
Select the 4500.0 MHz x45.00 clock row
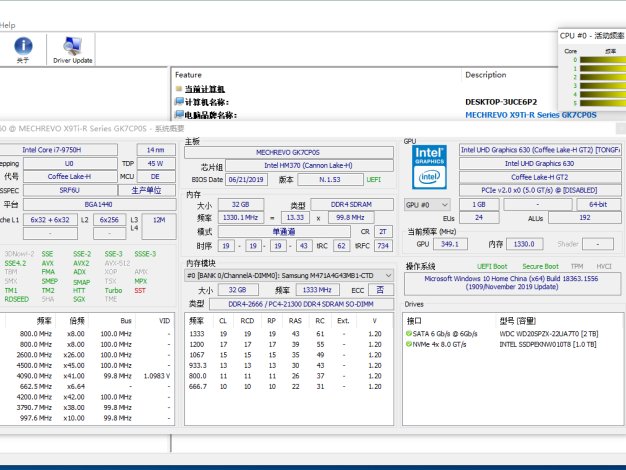pos(87,365)
